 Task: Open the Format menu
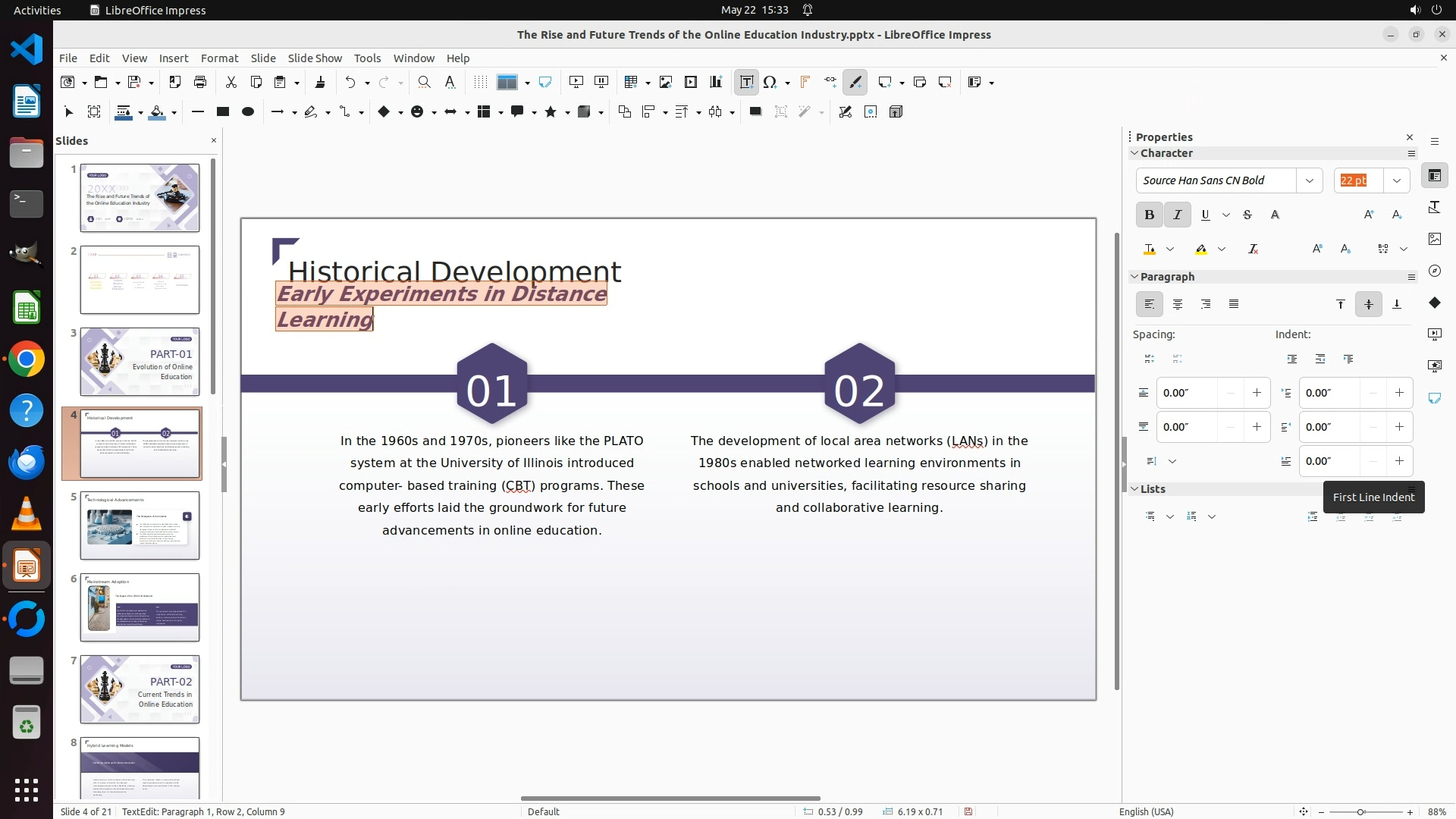219,58
